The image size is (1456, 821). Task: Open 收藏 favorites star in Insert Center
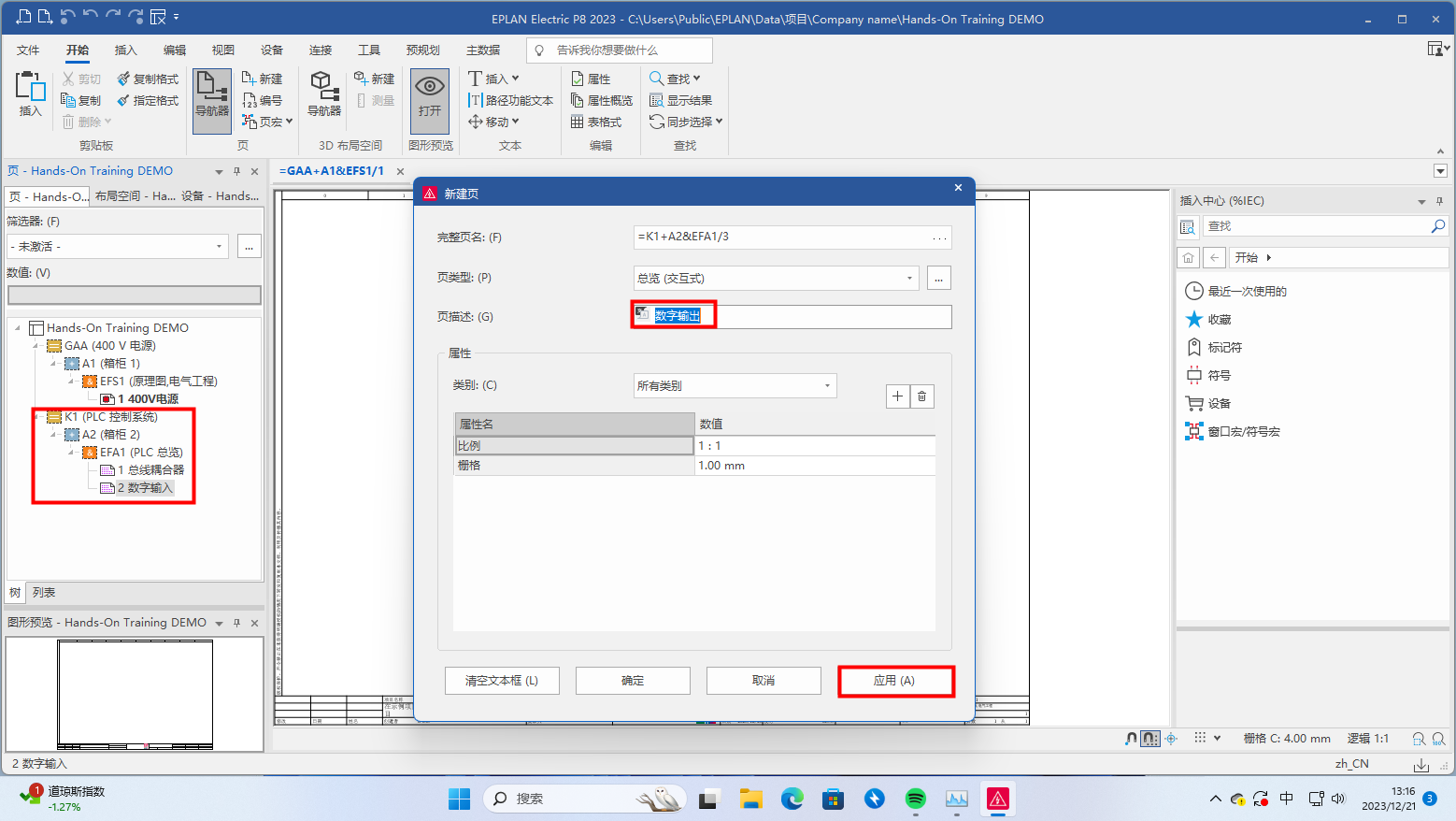point(1194,320)
